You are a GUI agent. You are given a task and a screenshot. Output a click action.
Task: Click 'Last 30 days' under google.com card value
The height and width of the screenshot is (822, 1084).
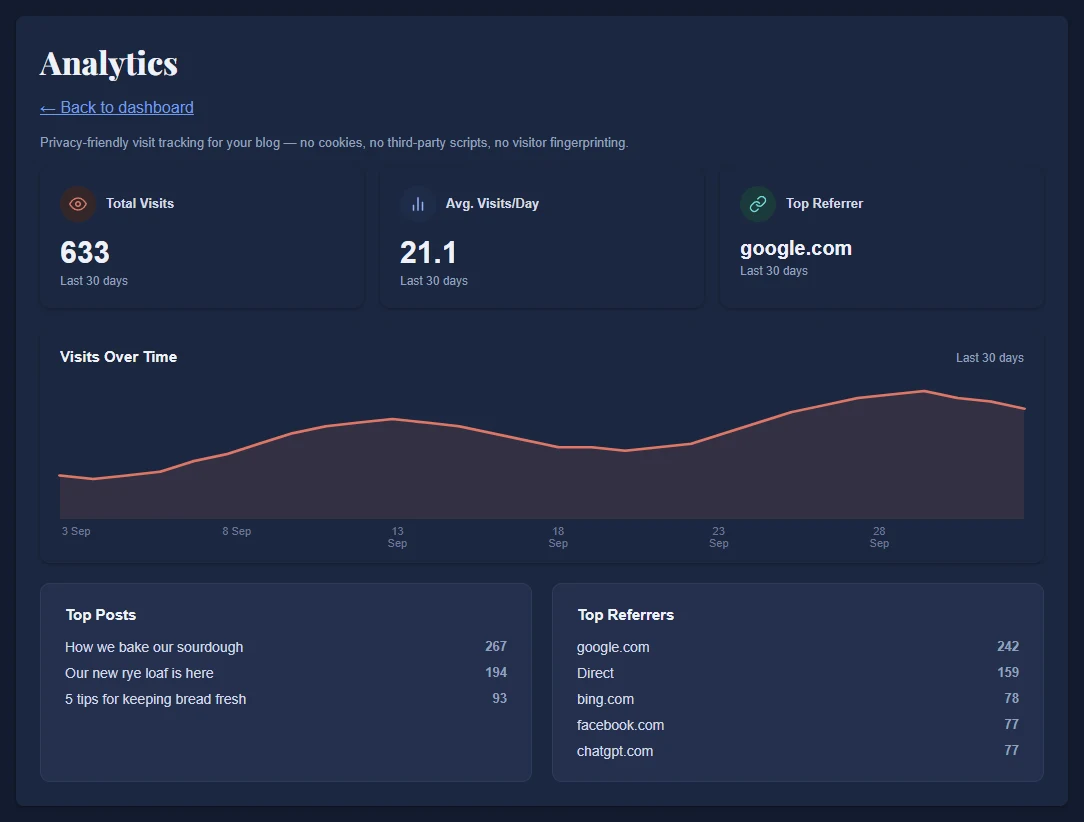pyautogui.click(x=774, y=271)
